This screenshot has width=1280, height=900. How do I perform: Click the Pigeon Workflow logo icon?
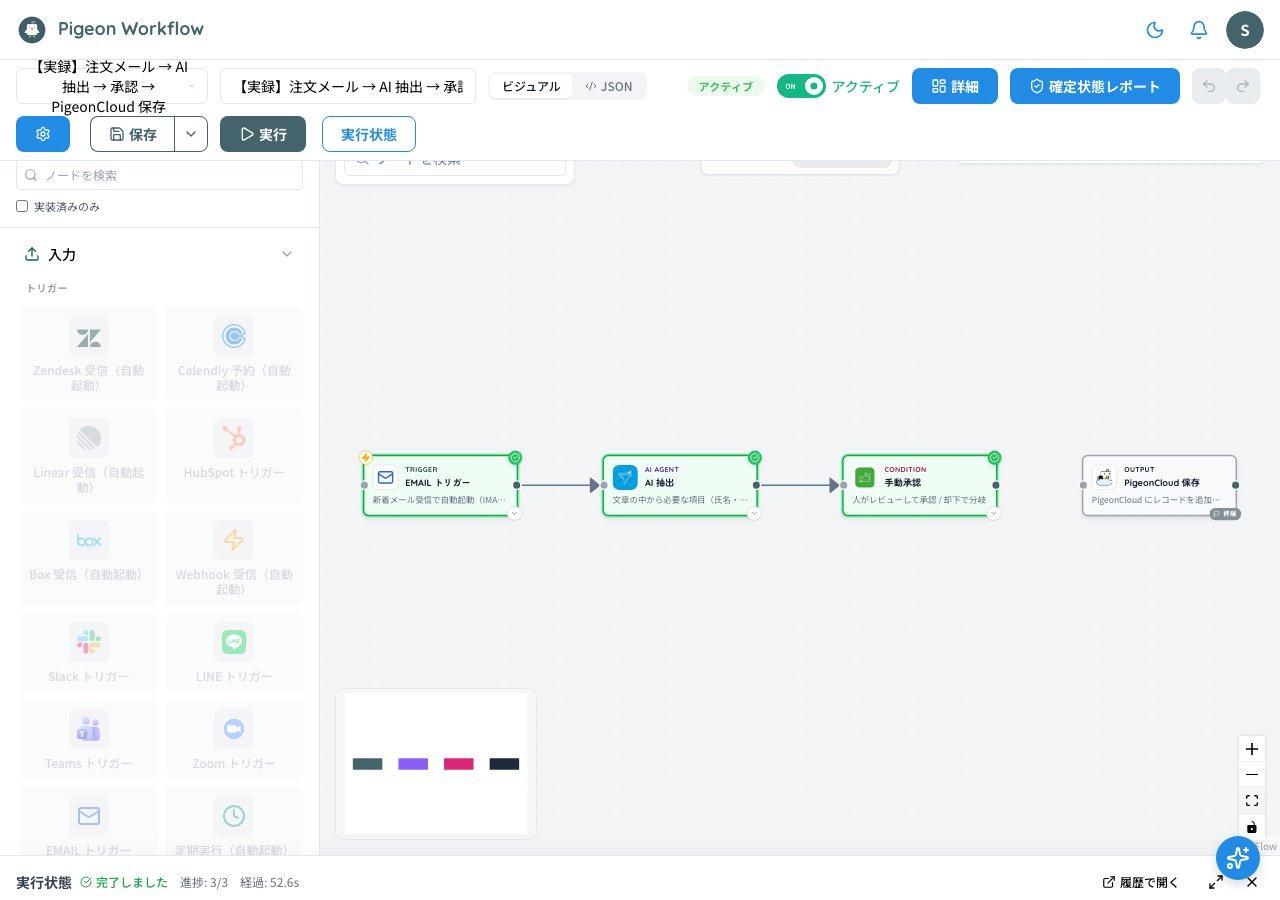32,30
